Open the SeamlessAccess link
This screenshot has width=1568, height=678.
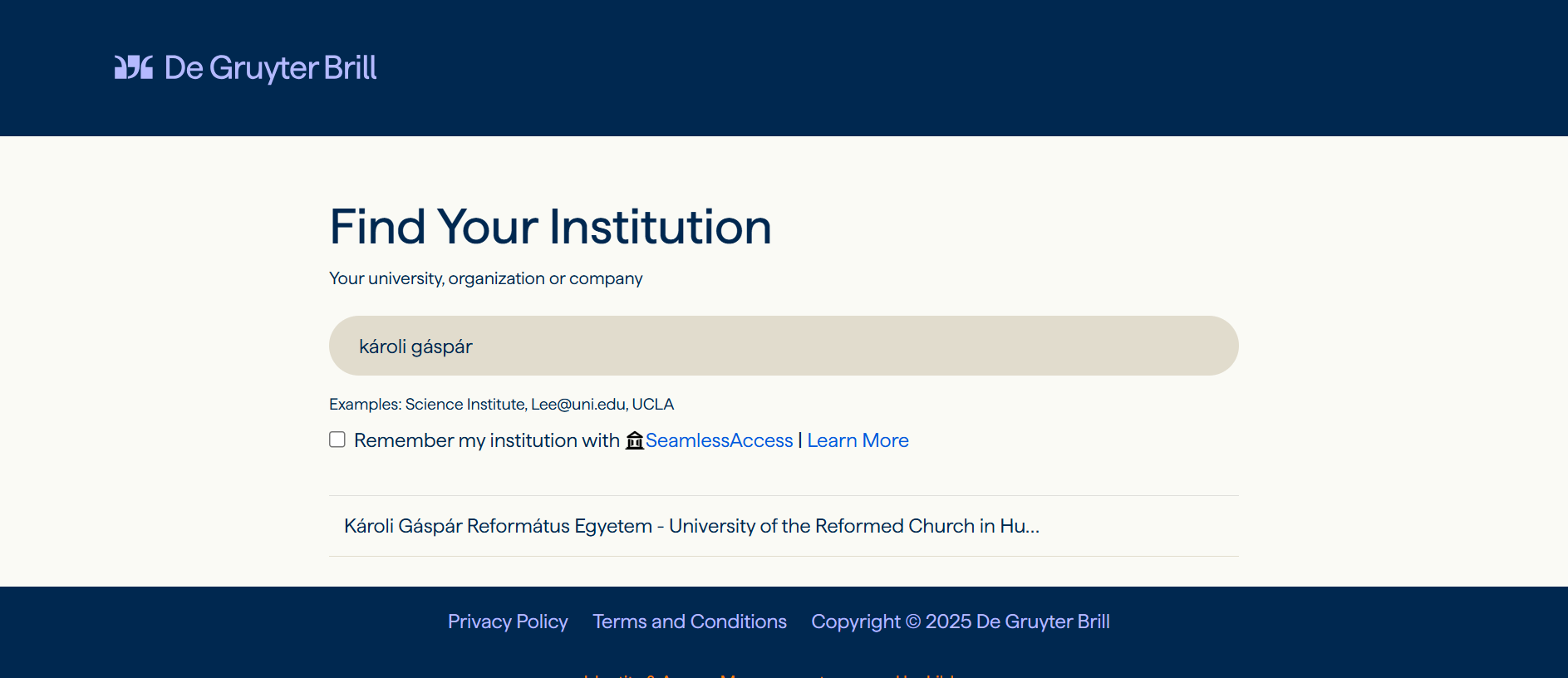[x=720, y=440]
